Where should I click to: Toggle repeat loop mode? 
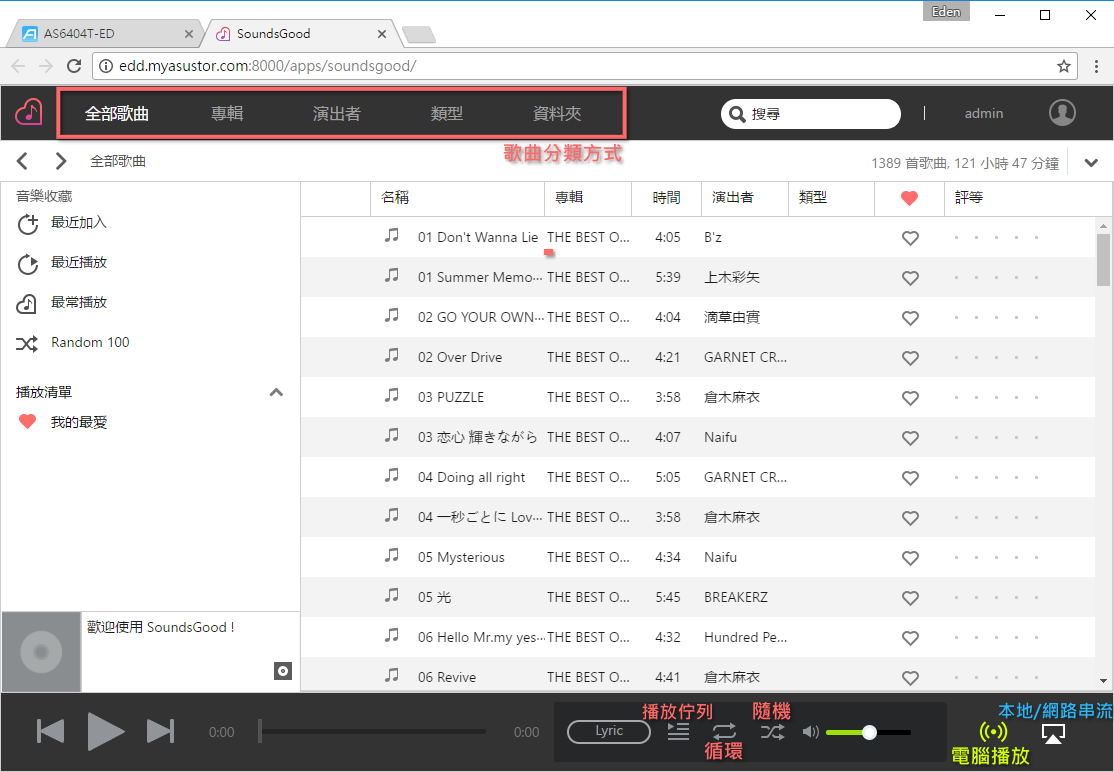coord(725,732)
